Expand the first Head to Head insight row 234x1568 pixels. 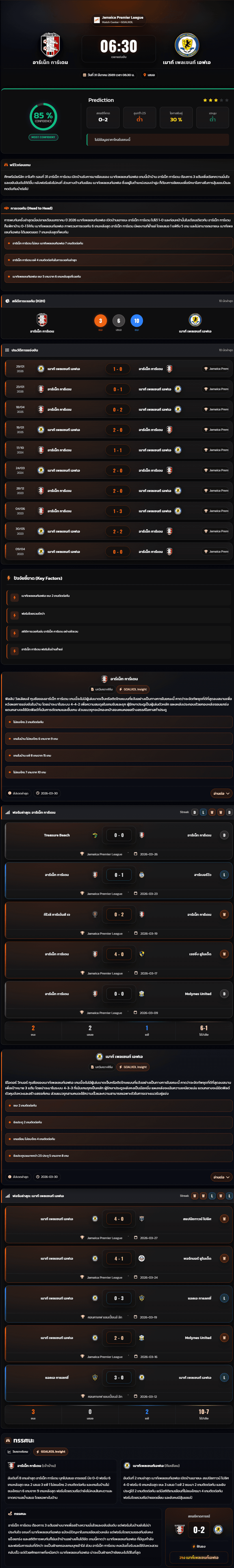[x=117, y=243]
